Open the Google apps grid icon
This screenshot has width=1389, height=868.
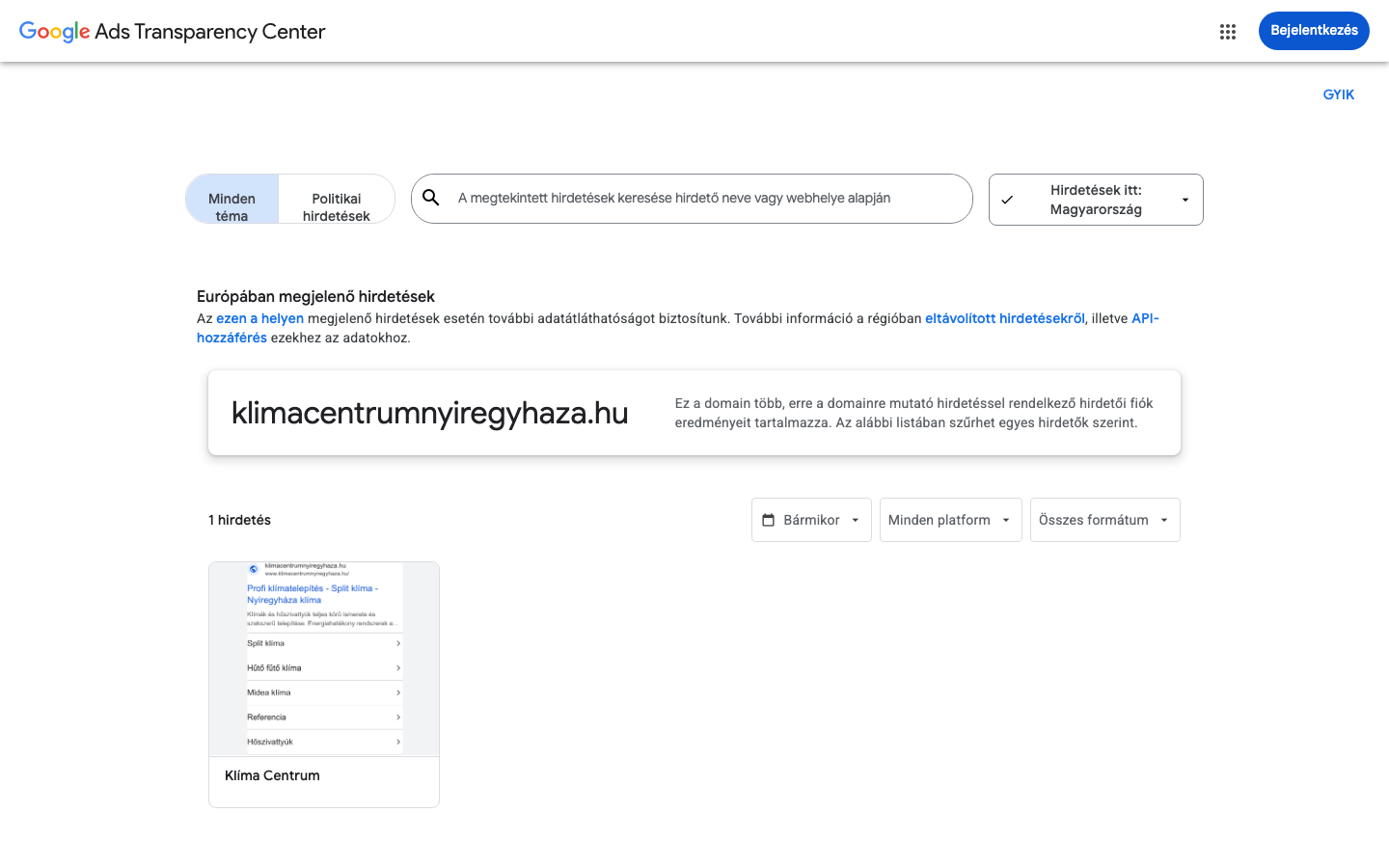pyautogui.click(x=1228, y=32)
